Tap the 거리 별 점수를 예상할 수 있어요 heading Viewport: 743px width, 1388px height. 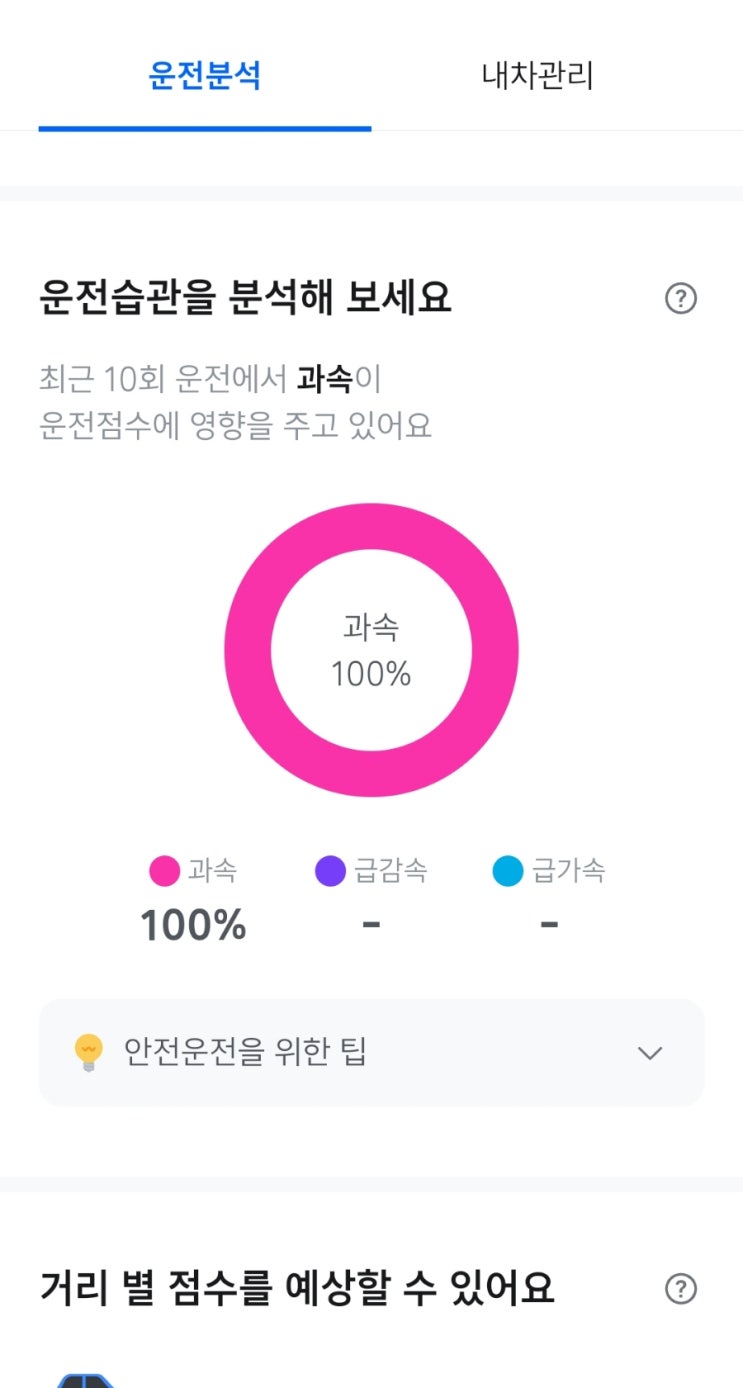pos(297,1288)
